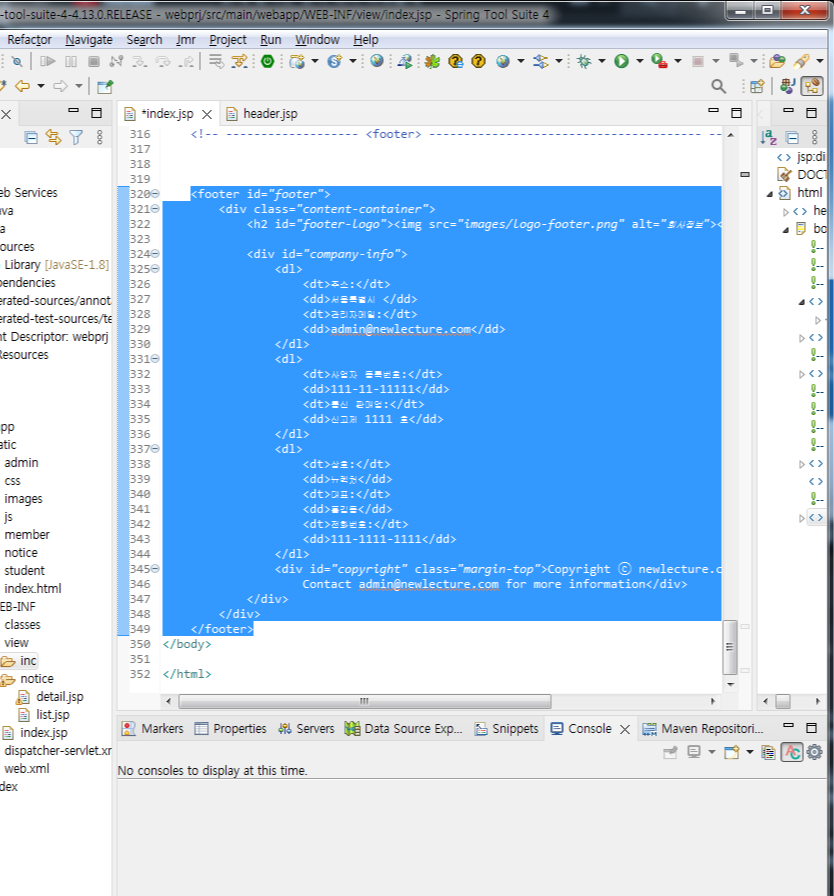Switch to the Servers tab
The width and height of the screenshot is (834, 896).
[x=306, y=729]
